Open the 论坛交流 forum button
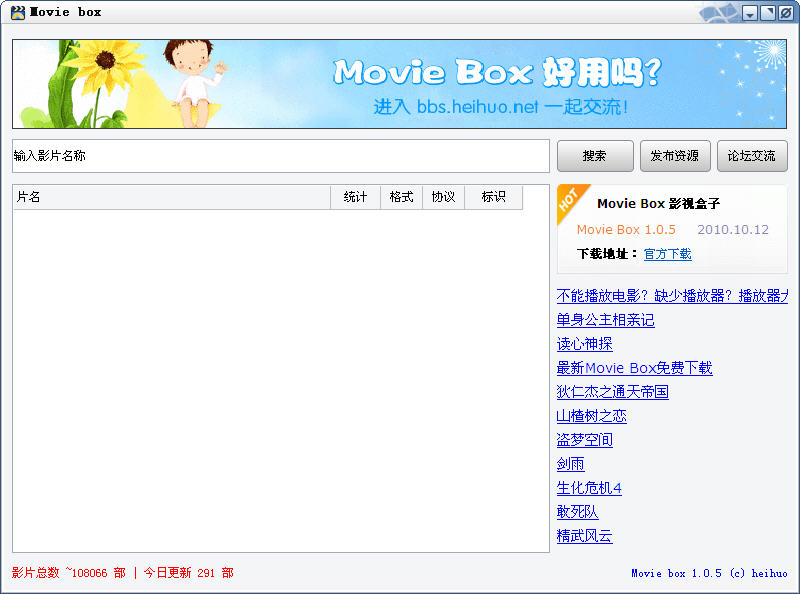This screenshot has height=594, width=800. [x=752, y=156]
